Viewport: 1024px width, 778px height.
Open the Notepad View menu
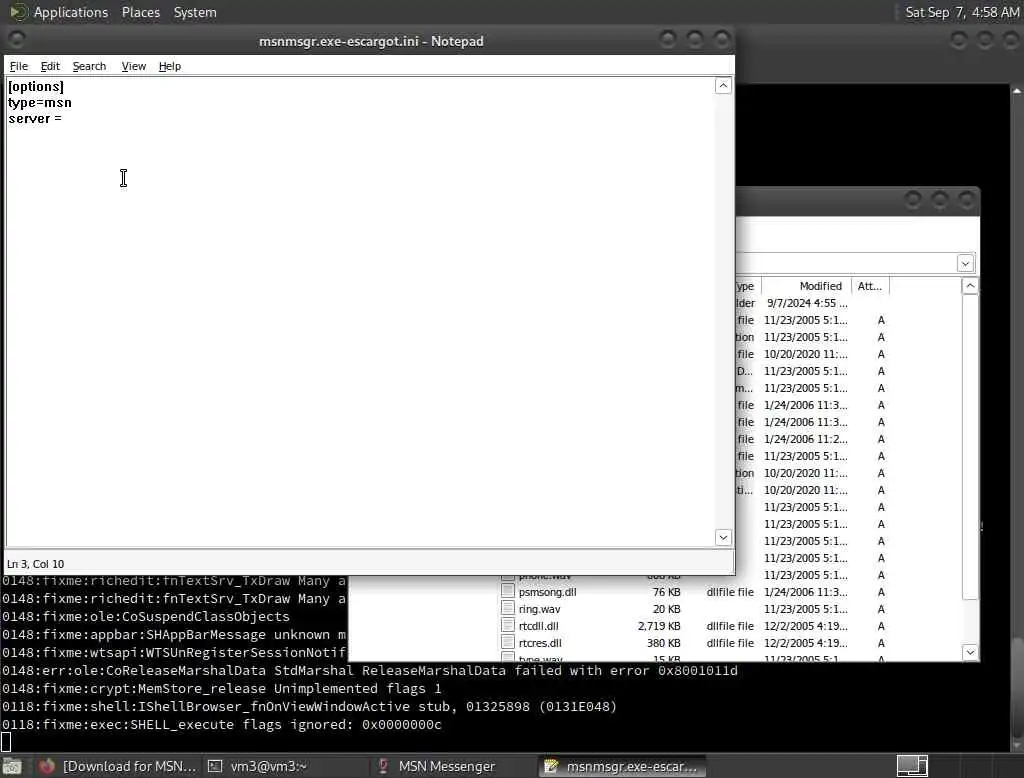133,66
